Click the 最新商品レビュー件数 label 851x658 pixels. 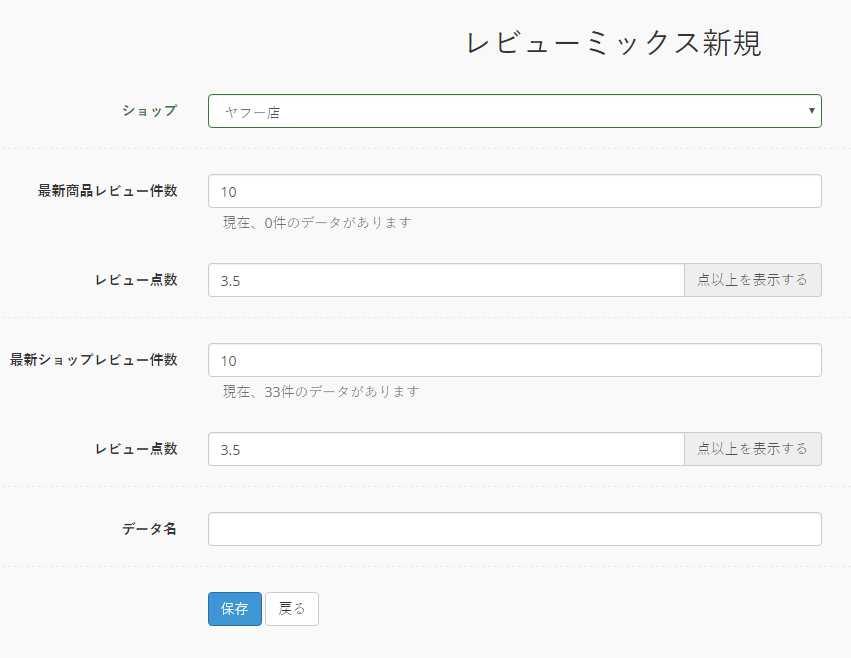107,191
